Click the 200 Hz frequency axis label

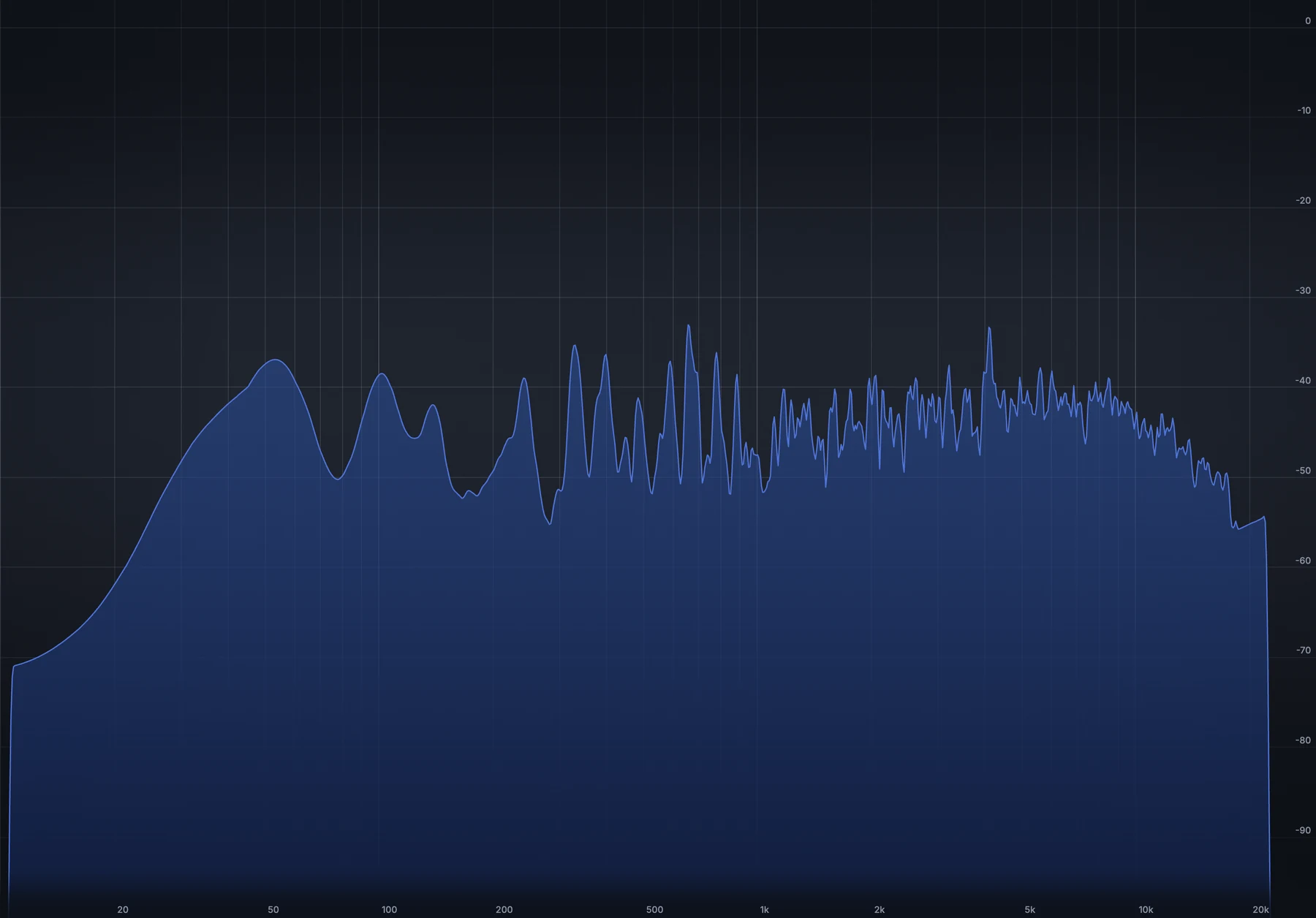click(504, 909)
